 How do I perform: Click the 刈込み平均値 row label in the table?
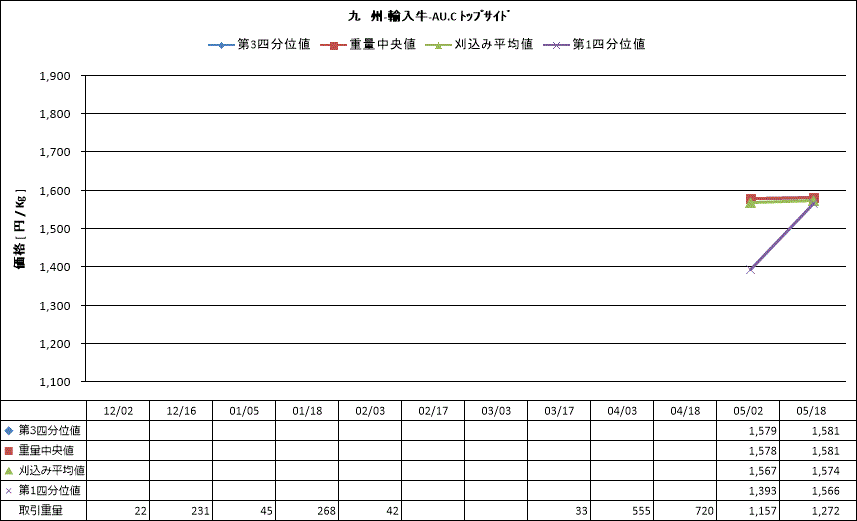tap(52, 471)
